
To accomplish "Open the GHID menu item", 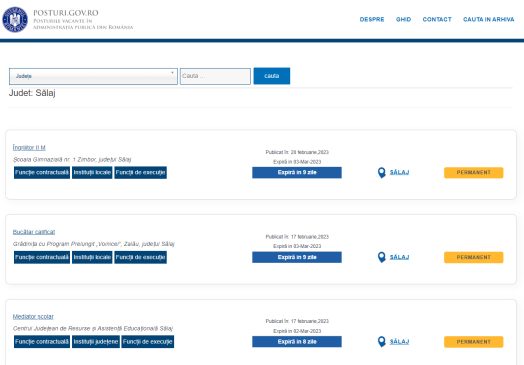I will click(x=403, y=19).
